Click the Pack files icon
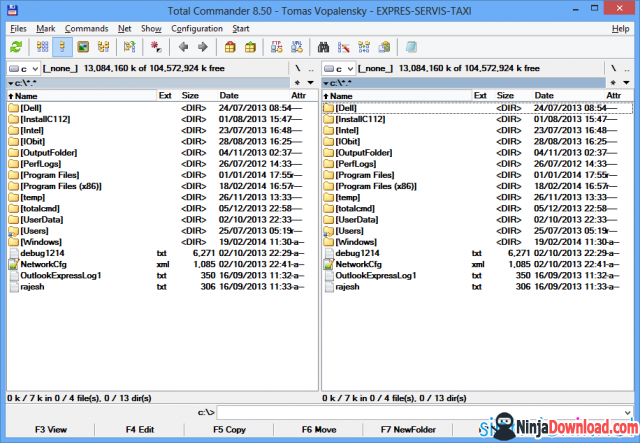This screenshot has width=640, height=443. click(x=230, y=47)
